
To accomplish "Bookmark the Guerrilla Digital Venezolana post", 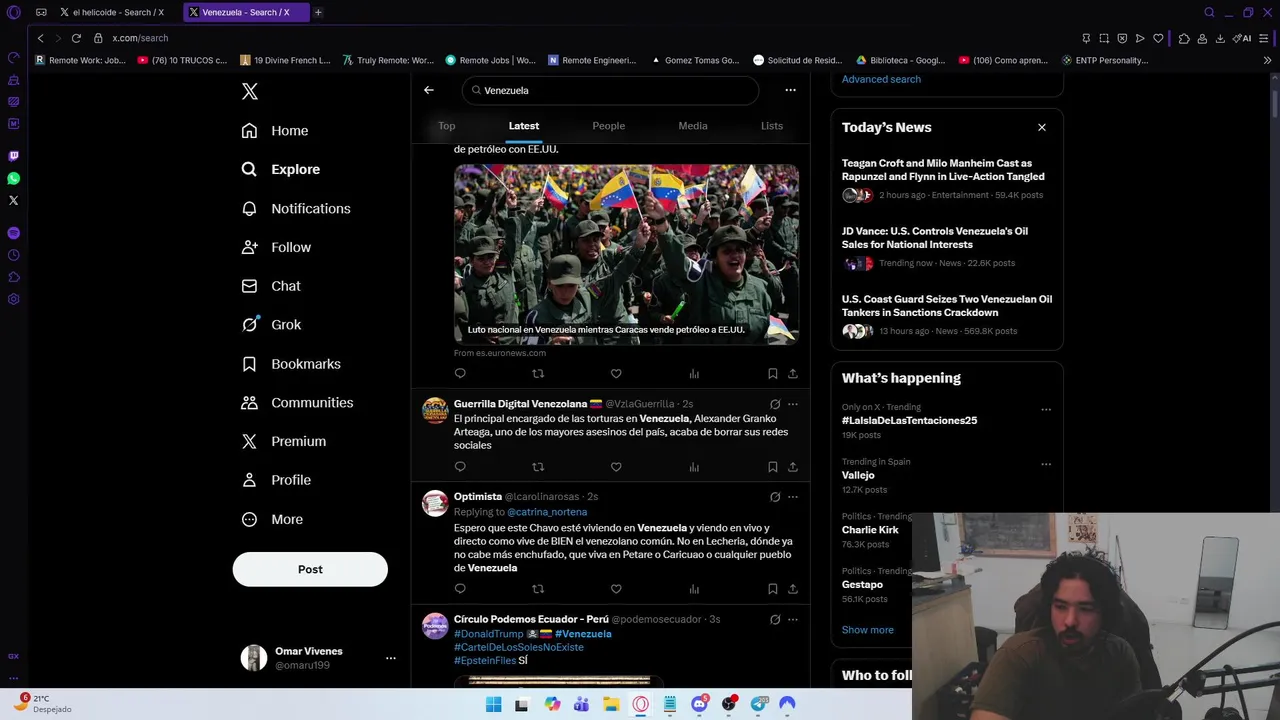I will click(x=773, y=467).
